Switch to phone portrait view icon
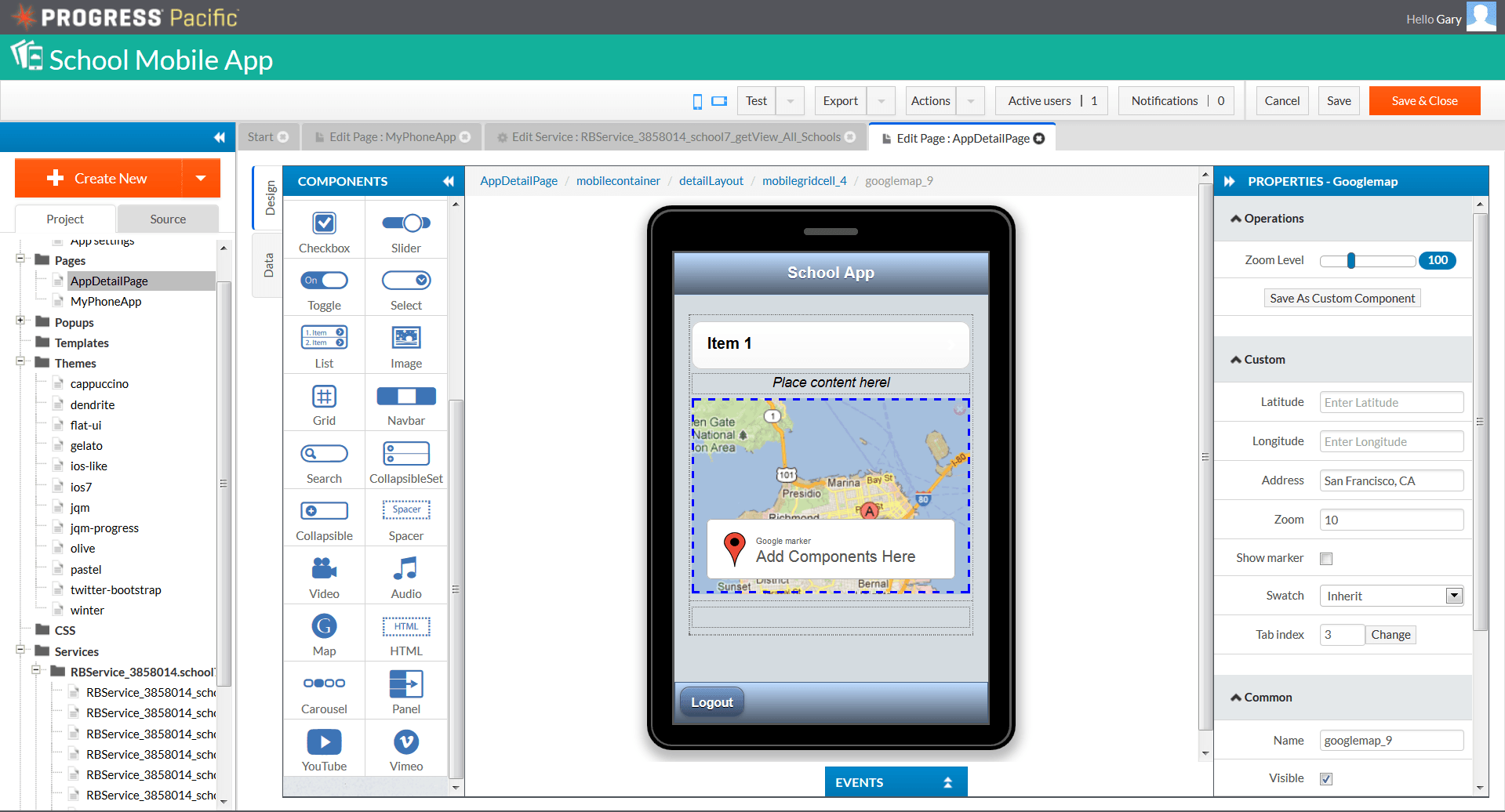 pos(698,101)
